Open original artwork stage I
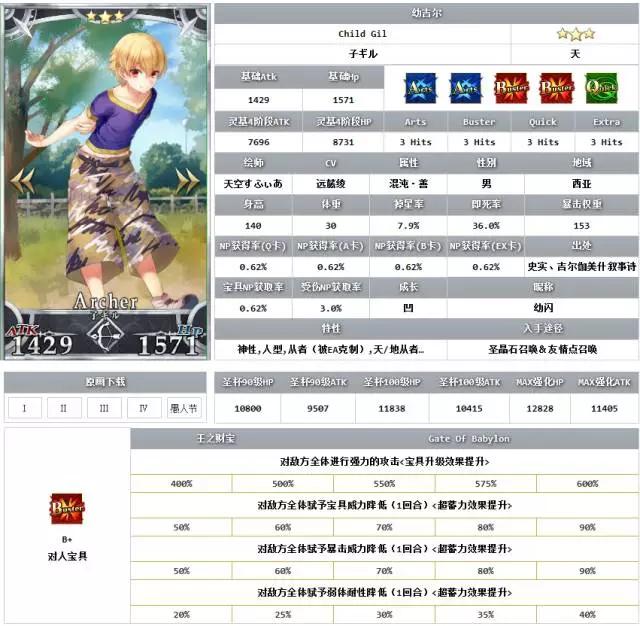This screenshot has height=626, width=640. pyautogui.click(x=24, y=408)
